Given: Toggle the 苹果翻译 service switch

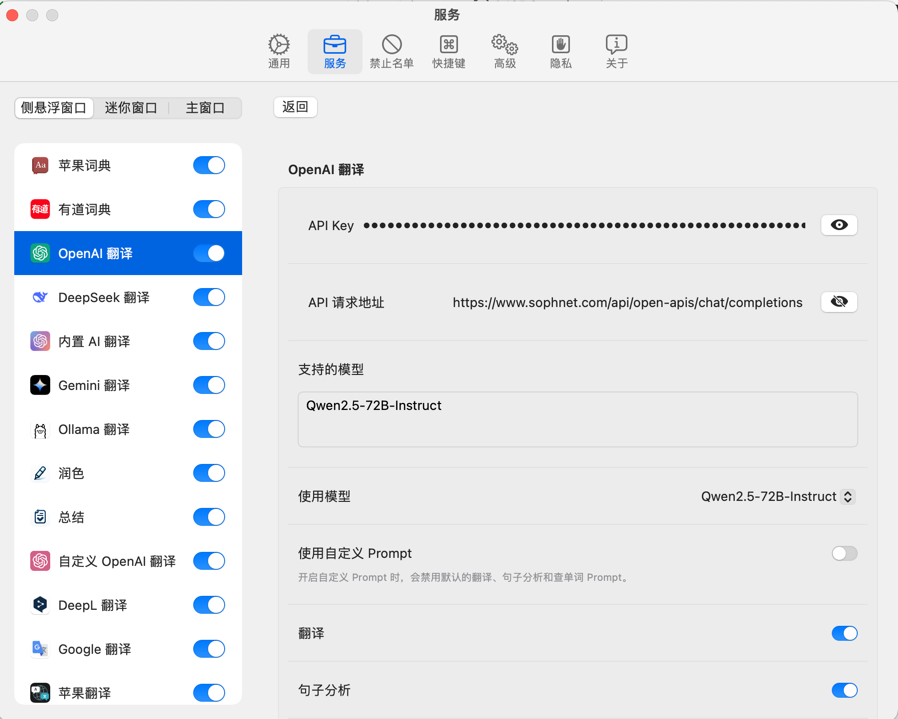Looking at the screenshot, I should (209, 693).
